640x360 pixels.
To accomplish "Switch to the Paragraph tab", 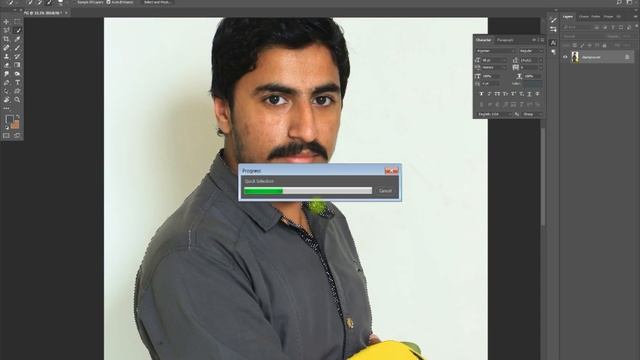I will point(505,40).
